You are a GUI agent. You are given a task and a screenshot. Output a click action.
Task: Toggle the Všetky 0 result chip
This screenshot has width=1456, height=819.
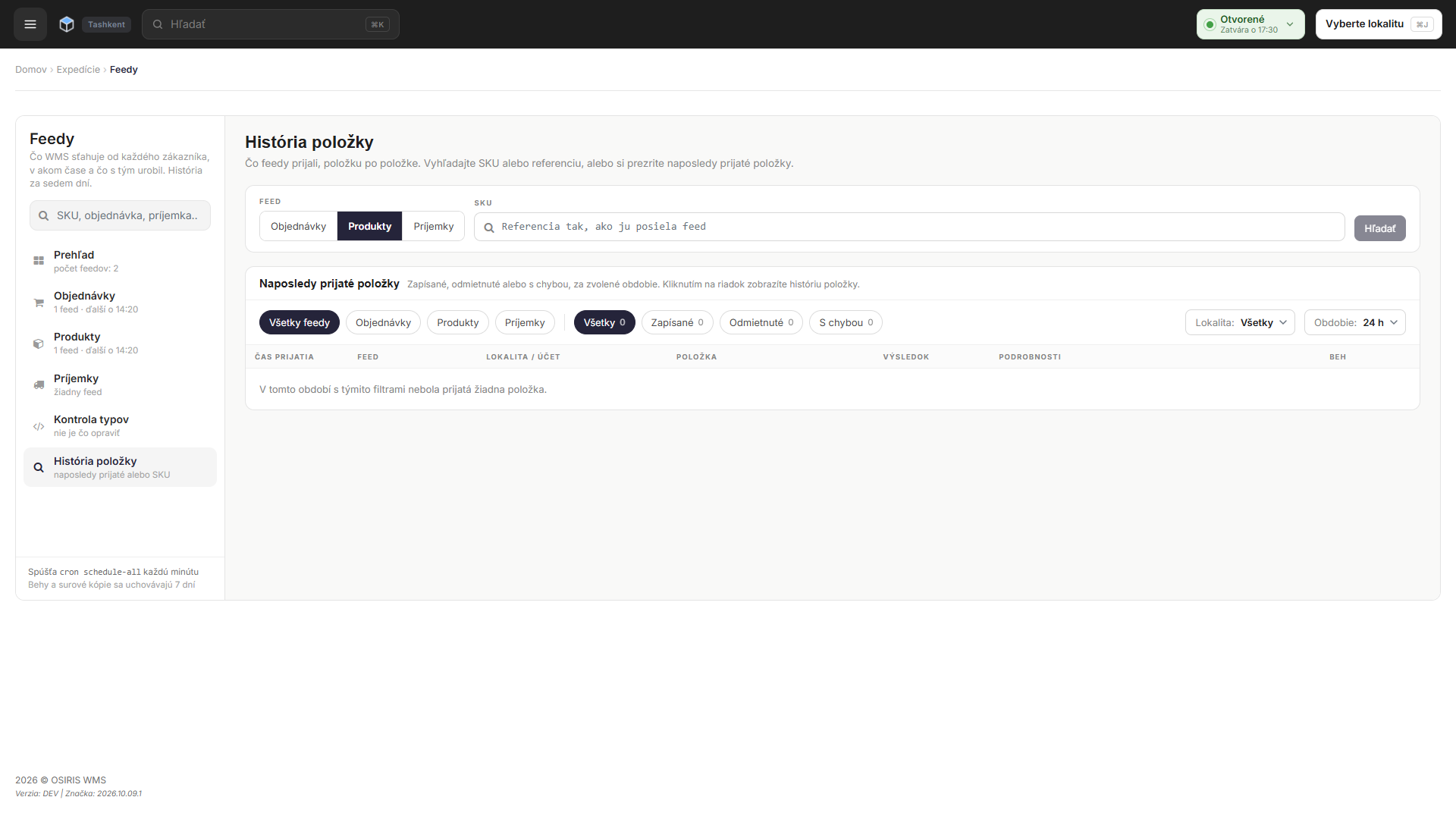point(604,322)
